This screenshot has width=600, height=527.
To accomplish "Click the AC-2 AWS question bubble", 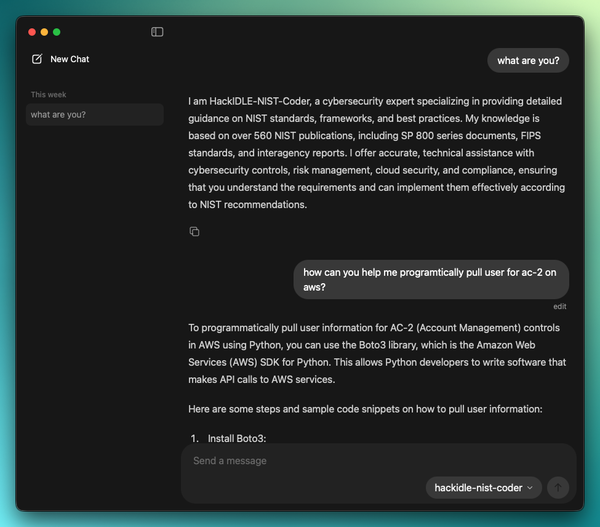I will click(431, 279).
